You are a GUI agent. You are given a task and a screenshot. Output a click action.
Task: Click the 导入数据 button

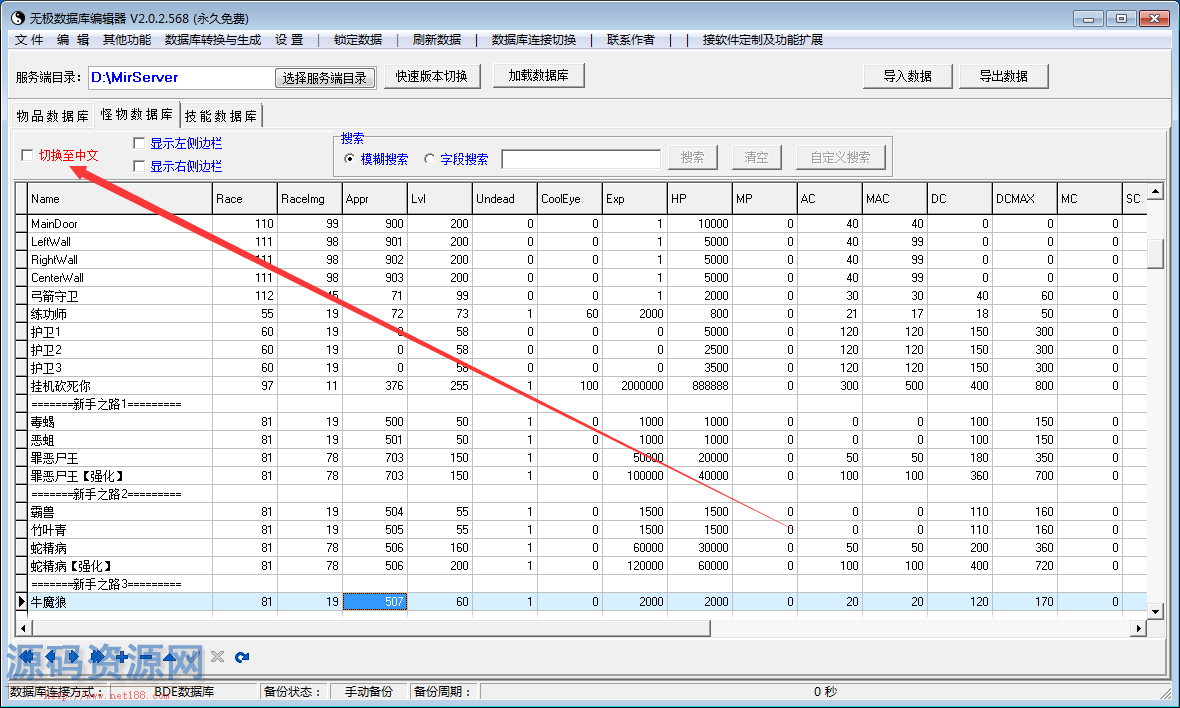908,76
